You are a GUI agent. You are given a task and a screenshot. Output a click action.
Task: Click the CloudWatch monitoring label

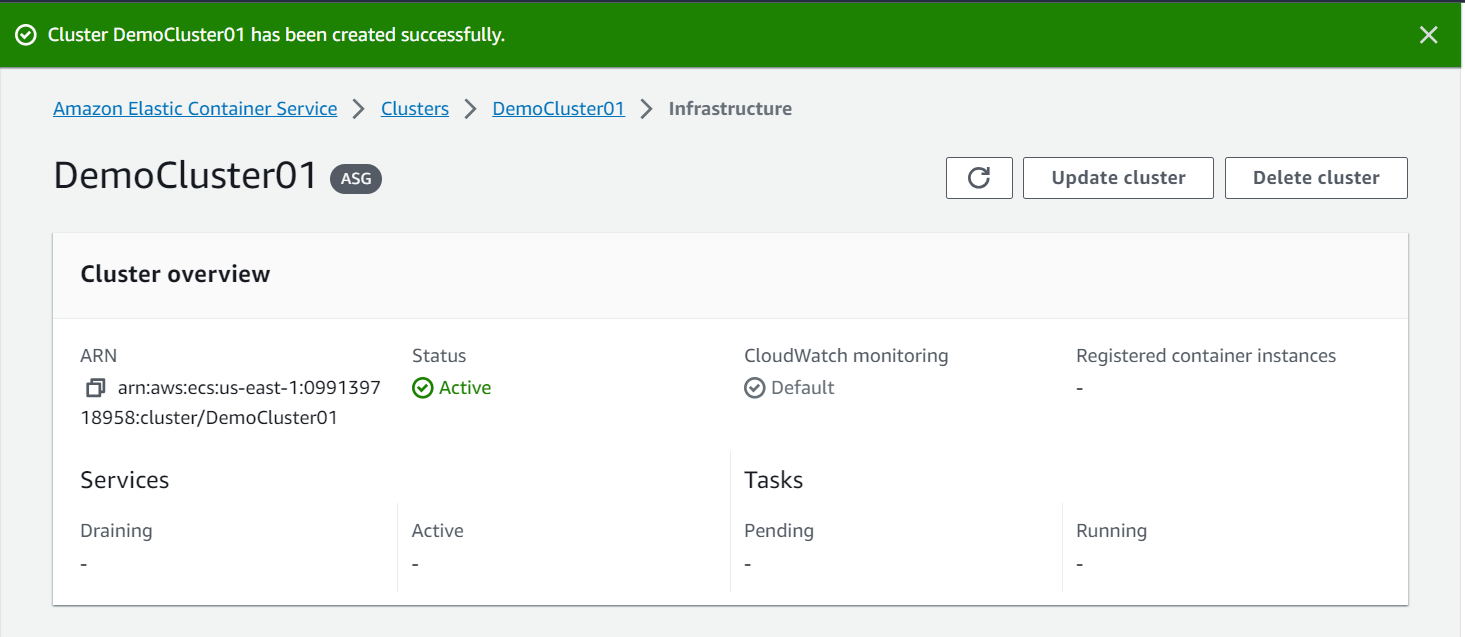click(x=846, y=356)
